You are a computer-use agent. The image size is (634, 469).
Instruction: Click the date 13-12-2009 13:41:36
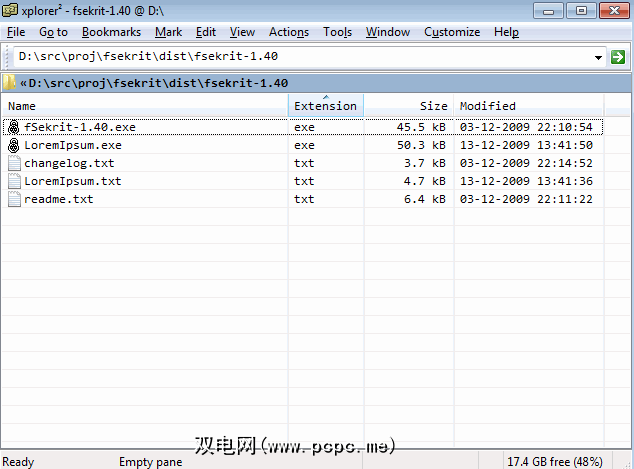coord(526,181)
